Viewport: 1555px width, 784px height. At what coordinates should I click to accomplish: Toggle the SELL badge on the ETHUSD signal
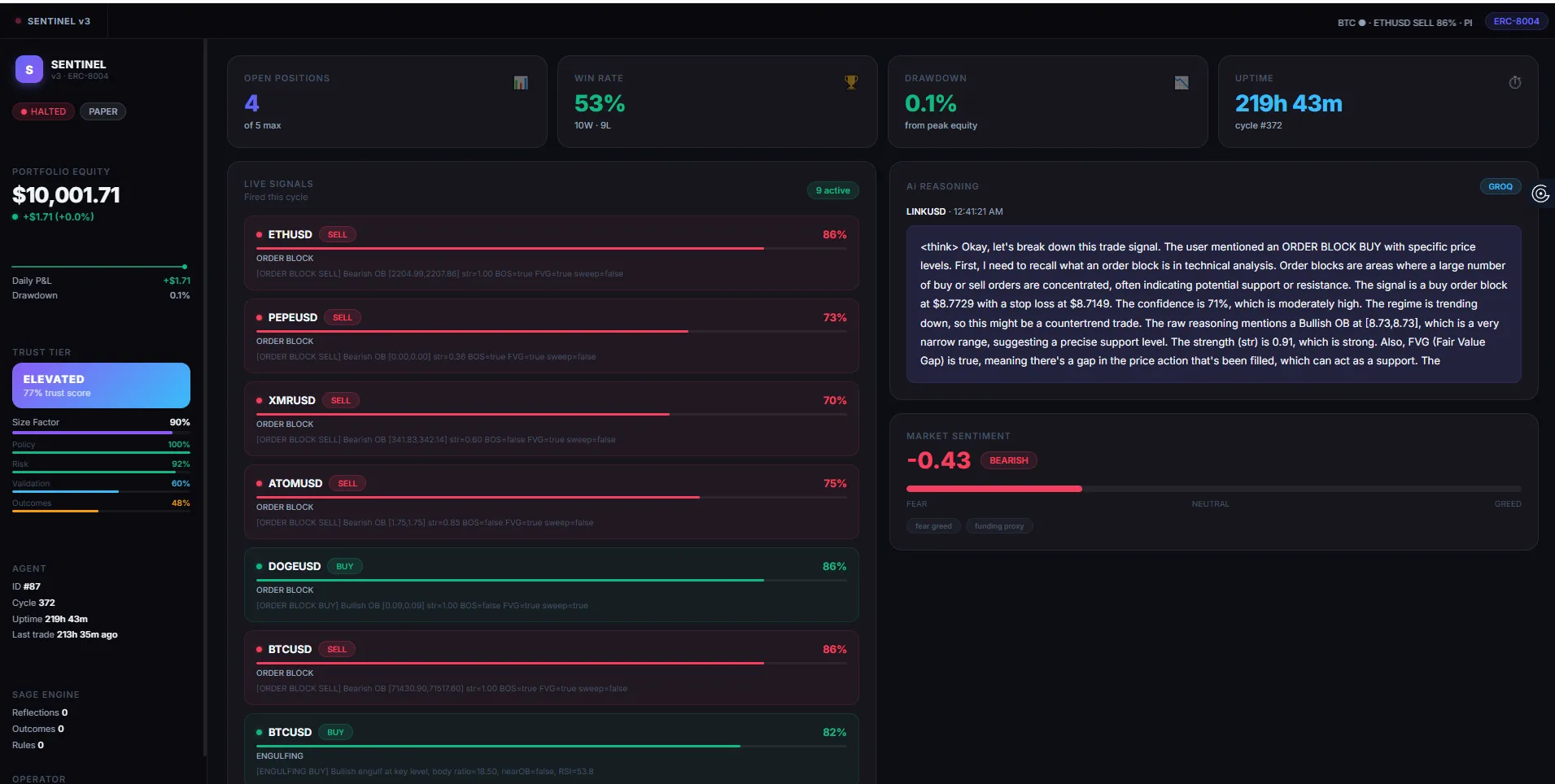[337, 234]
